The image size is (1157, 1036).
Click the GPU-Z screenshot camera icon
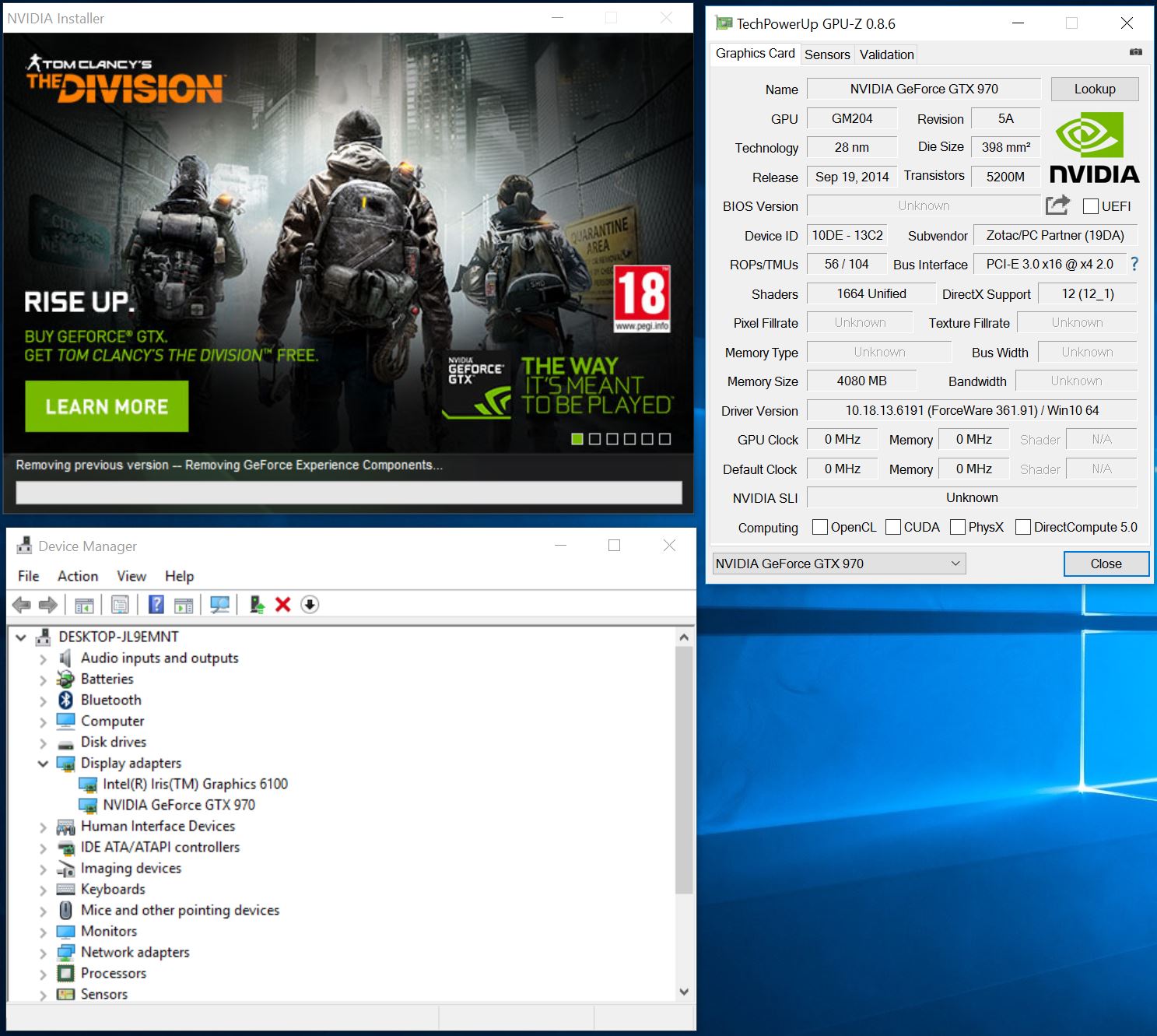[x=1136, y=52]
